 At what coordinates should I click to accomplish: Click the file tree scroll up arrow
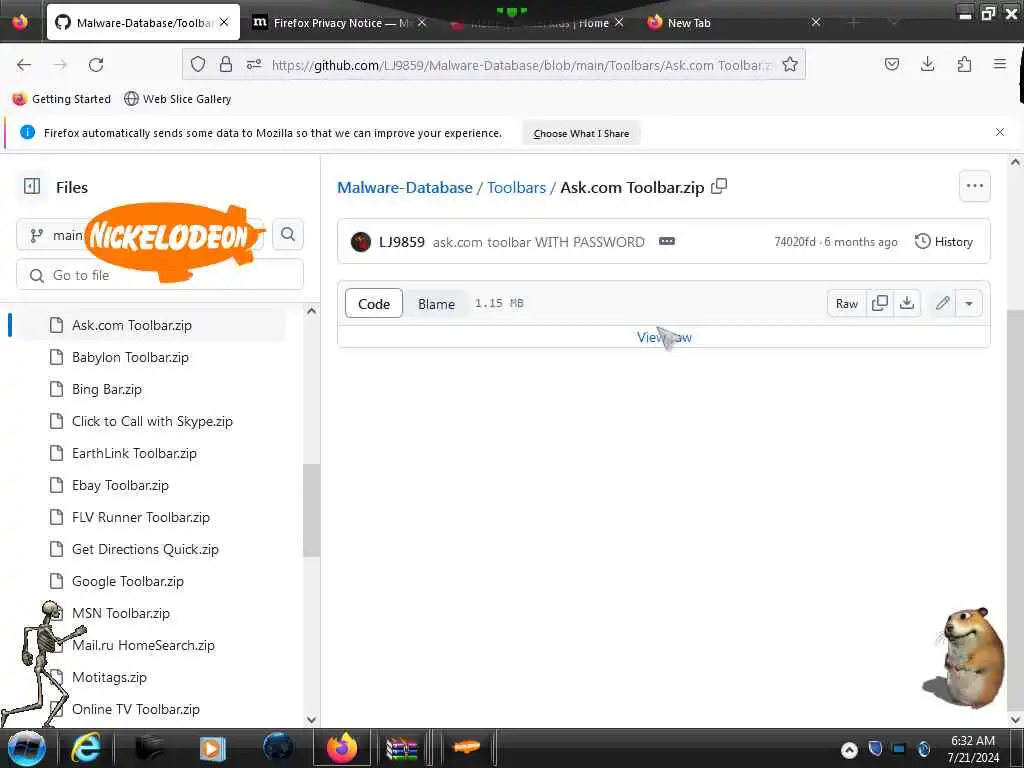312,312
